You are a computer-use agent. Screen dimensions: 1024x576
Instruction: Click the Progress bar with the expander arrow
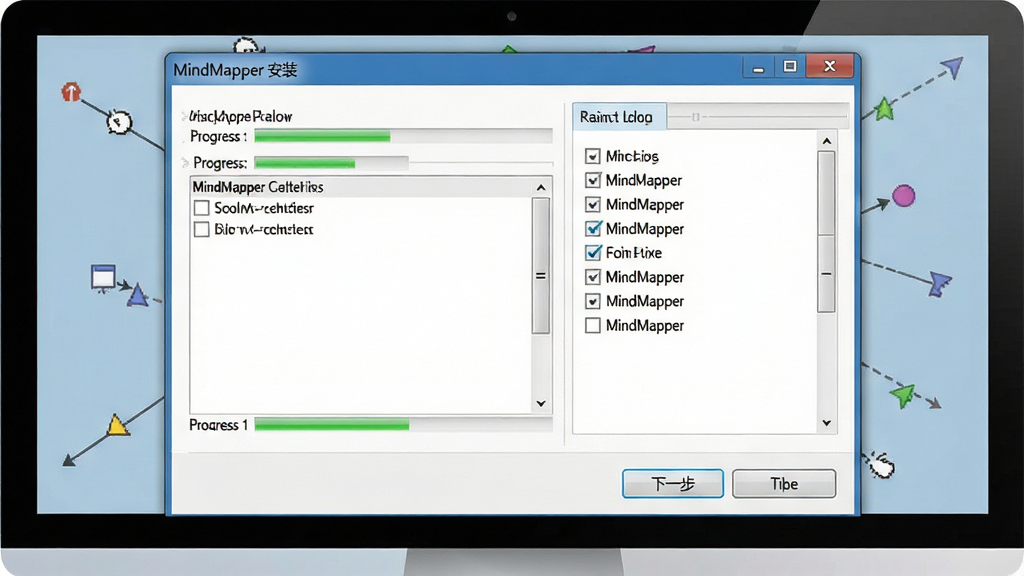(x=331, y=163)
